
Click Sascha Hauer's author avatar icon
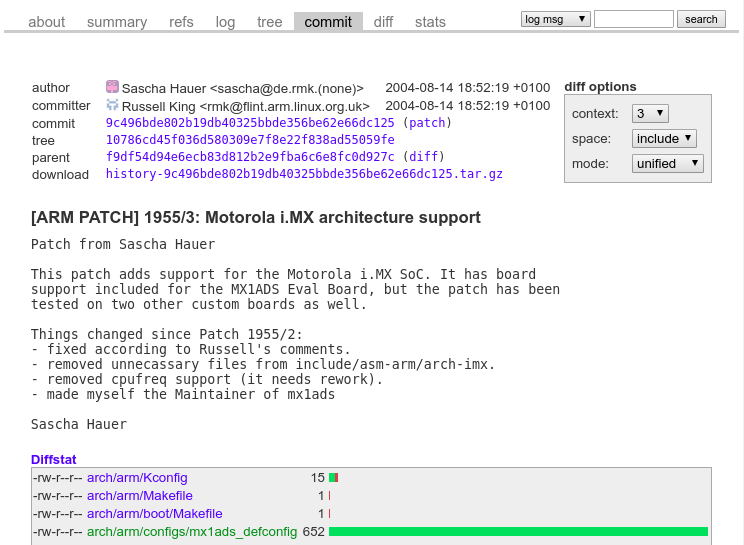click(x=112, y=88)
